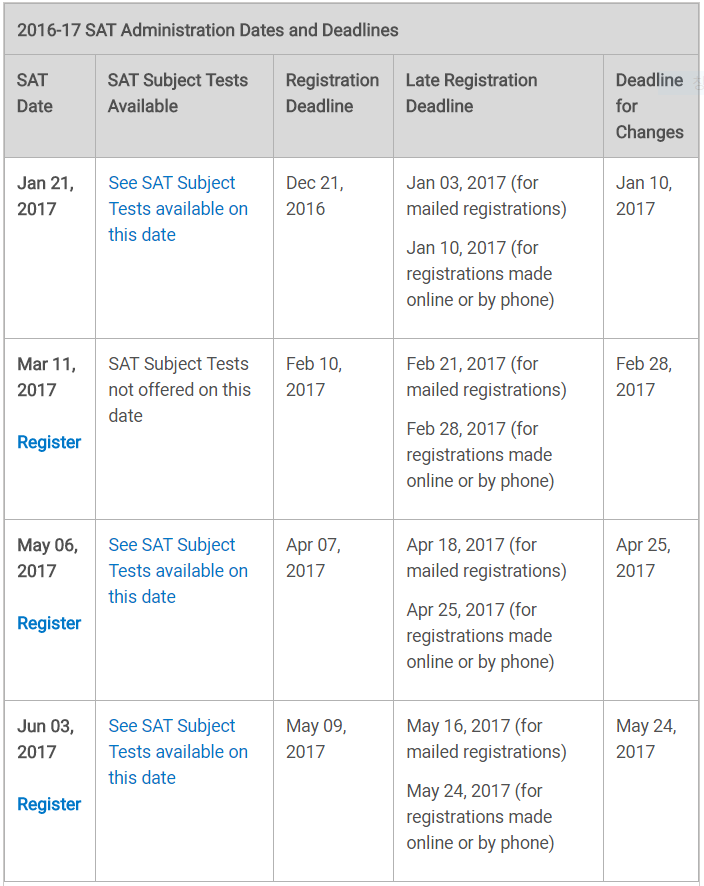
Task: Click the Apr 07, 2017 registration deadline
Action: 314,558
